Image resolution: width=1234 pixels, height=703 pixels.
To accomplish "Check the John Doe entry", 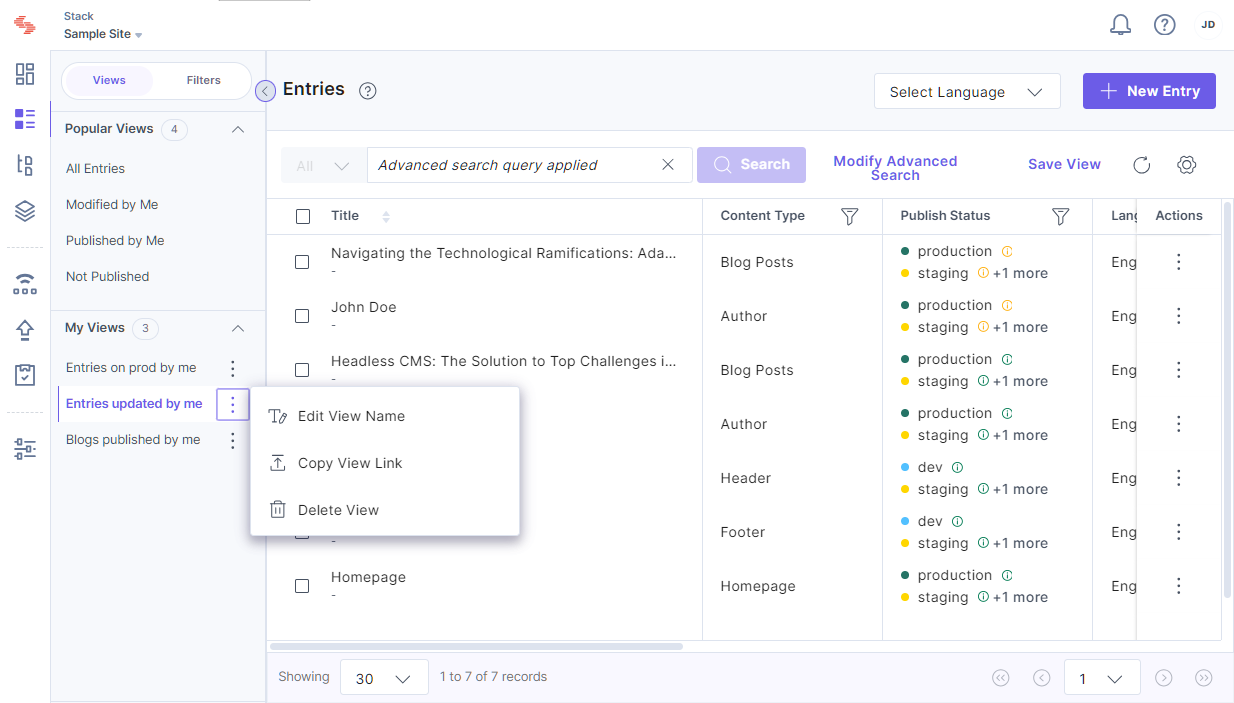I will click(302, 316).
